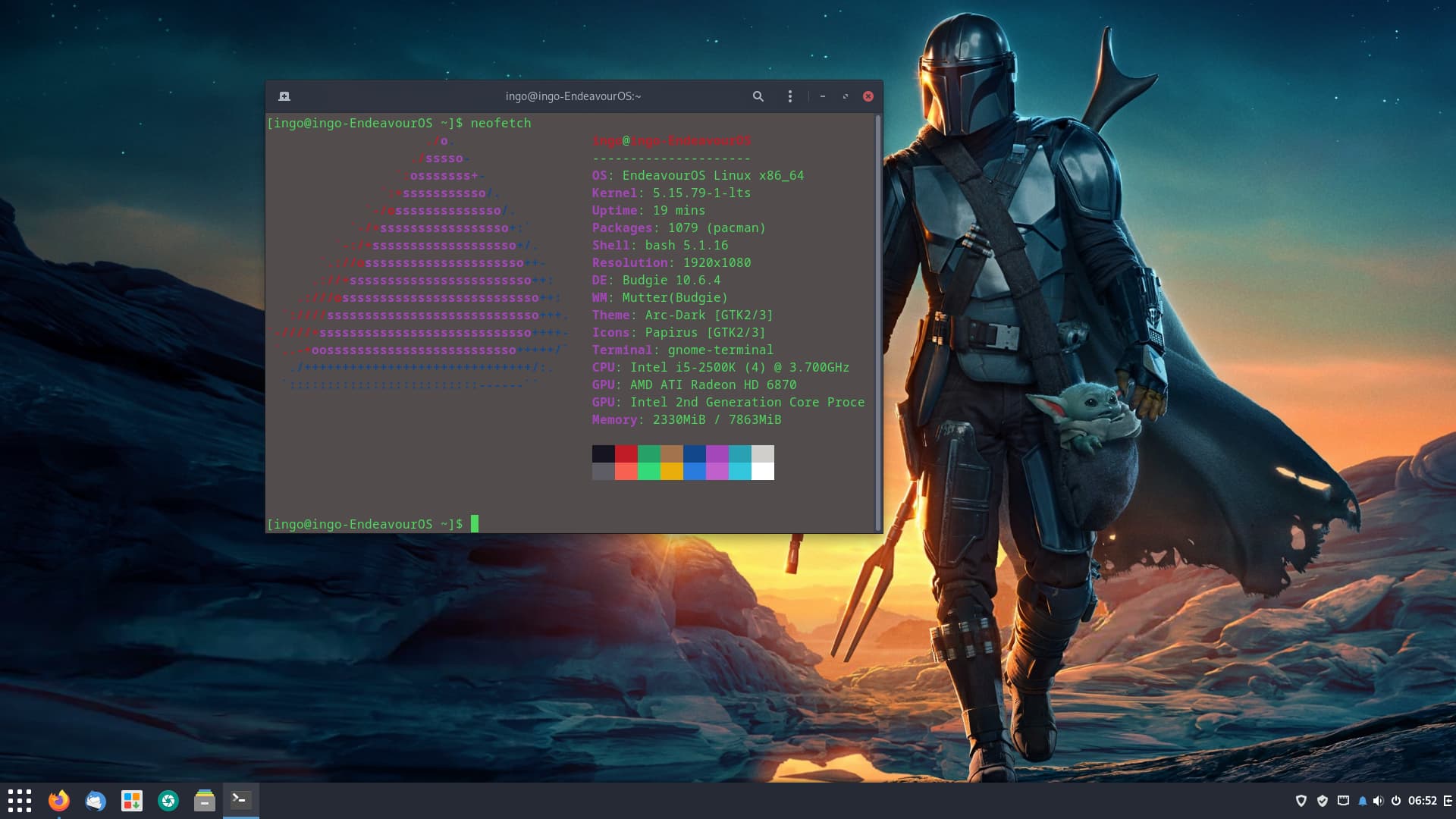Click the terminal title ingo@ingo-EndeavourOS:~
This screenshot has height=819, width=1456.
point(573,96)
